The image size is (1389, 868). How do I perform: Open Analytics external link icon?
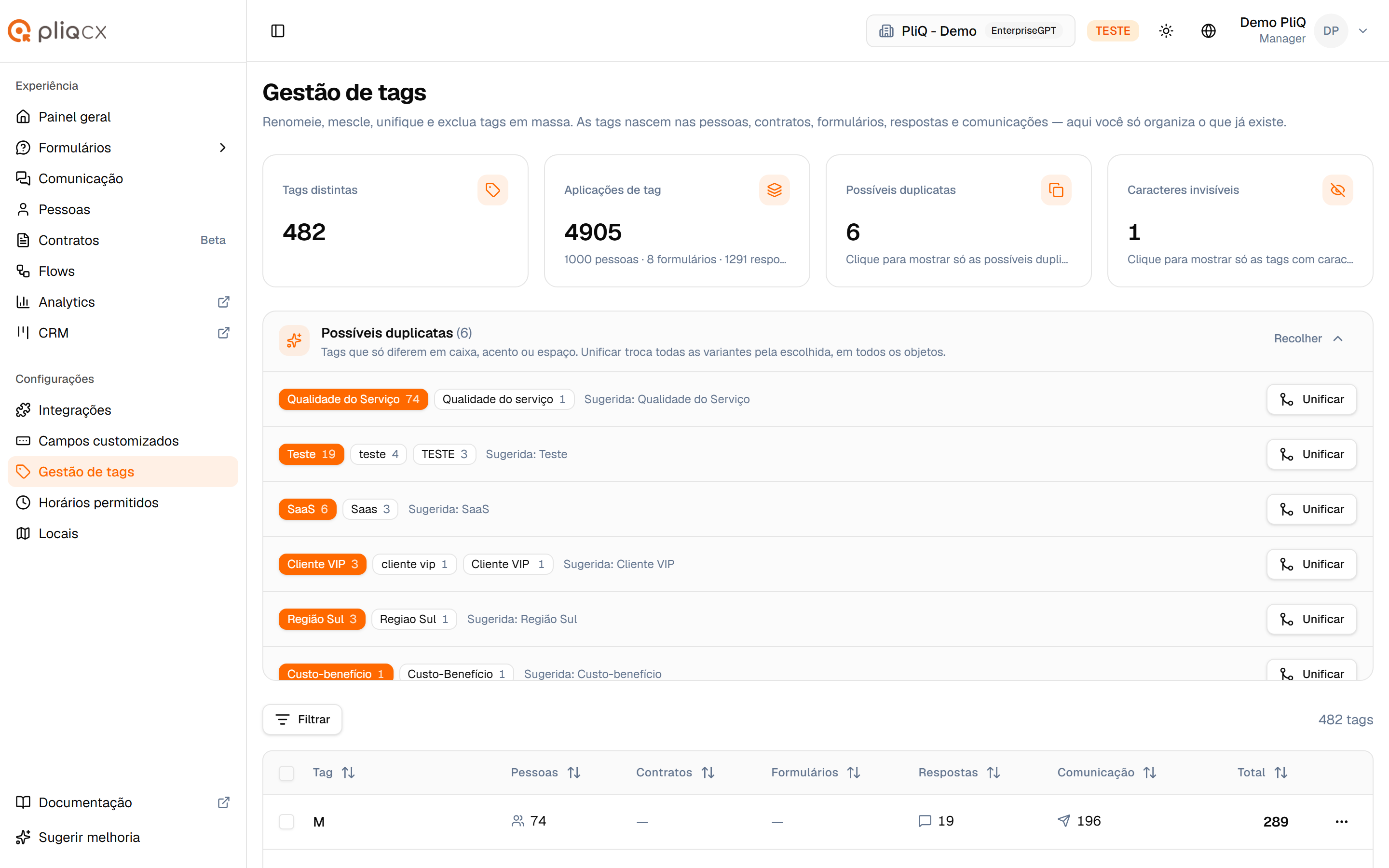(x=224, y=302)
